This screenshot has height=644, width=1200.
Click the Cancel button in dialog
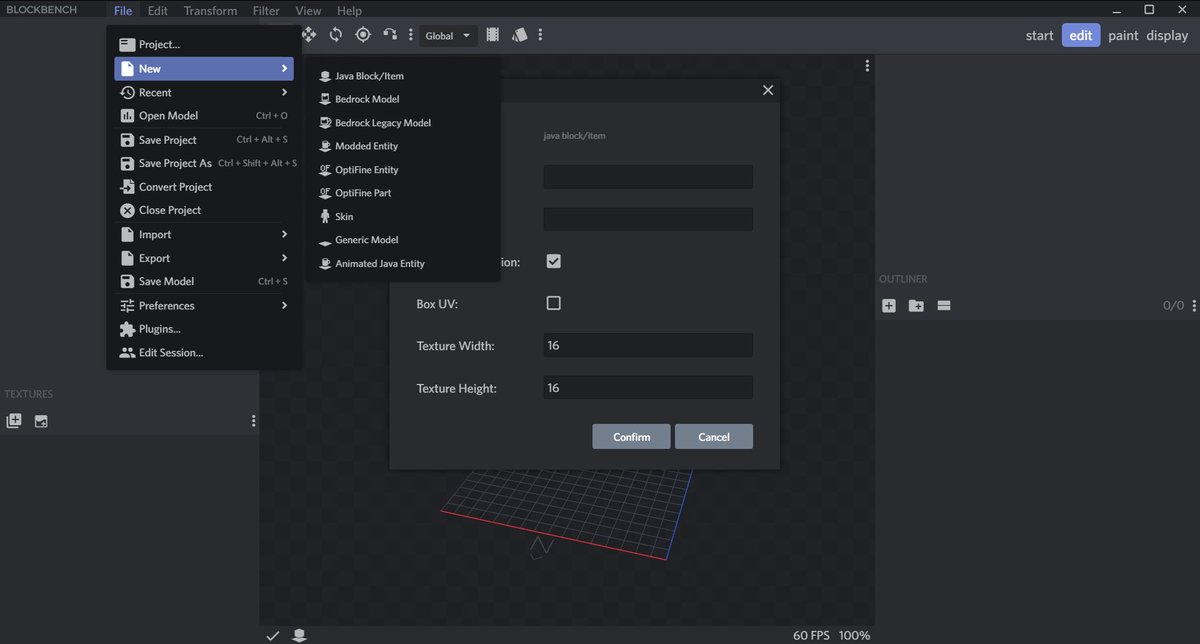tap(714, 436)
